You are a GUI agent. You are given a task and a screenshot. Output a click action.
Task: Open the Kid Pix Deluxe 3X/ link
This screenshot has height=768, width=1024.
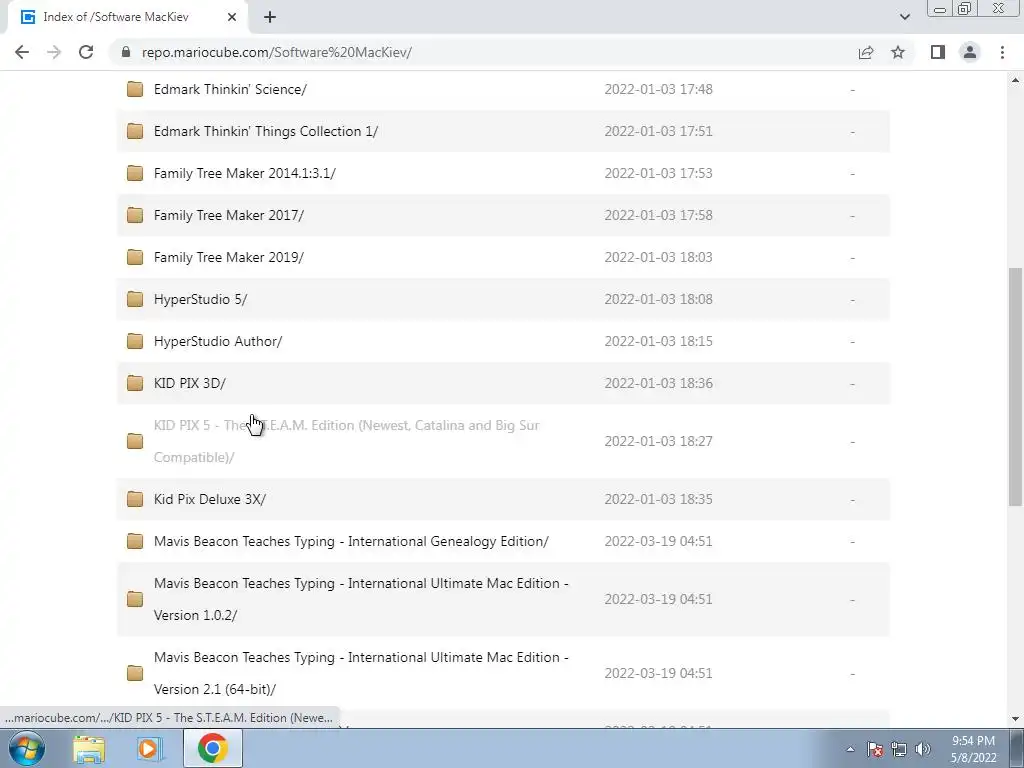click(x=210, y=500)
